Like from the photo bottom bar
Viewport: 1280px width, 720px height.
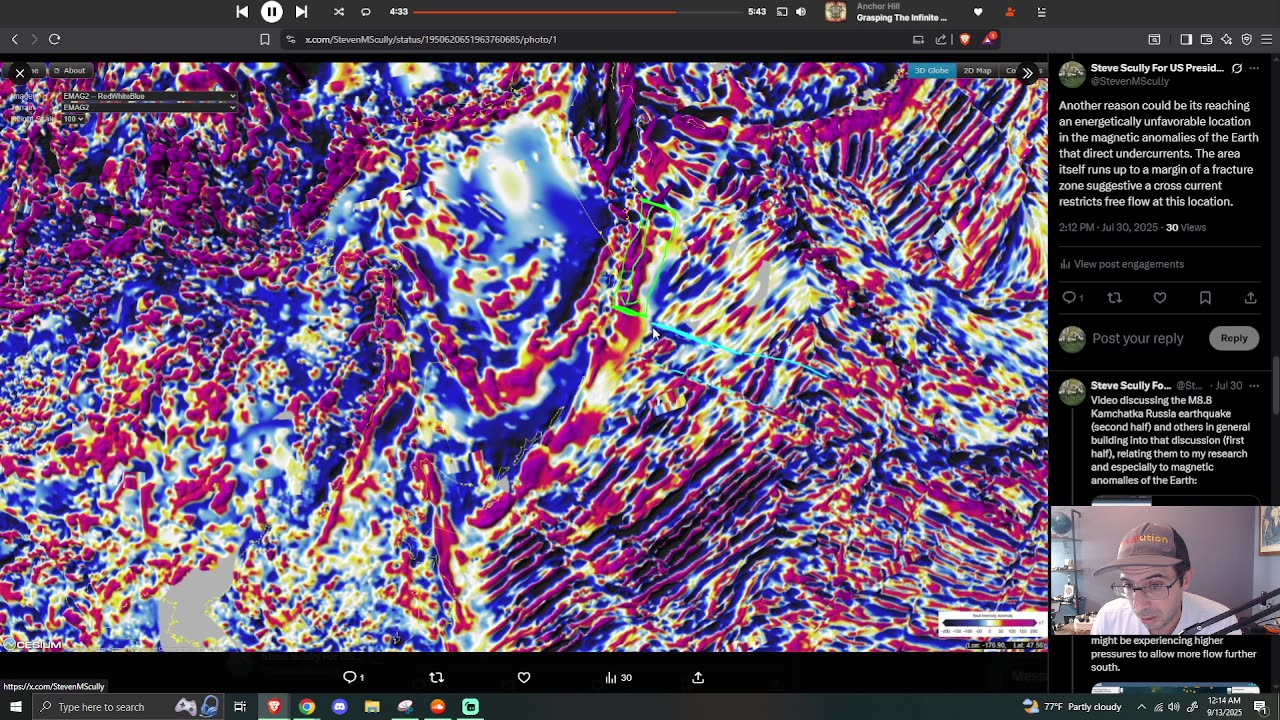[524, 677]
